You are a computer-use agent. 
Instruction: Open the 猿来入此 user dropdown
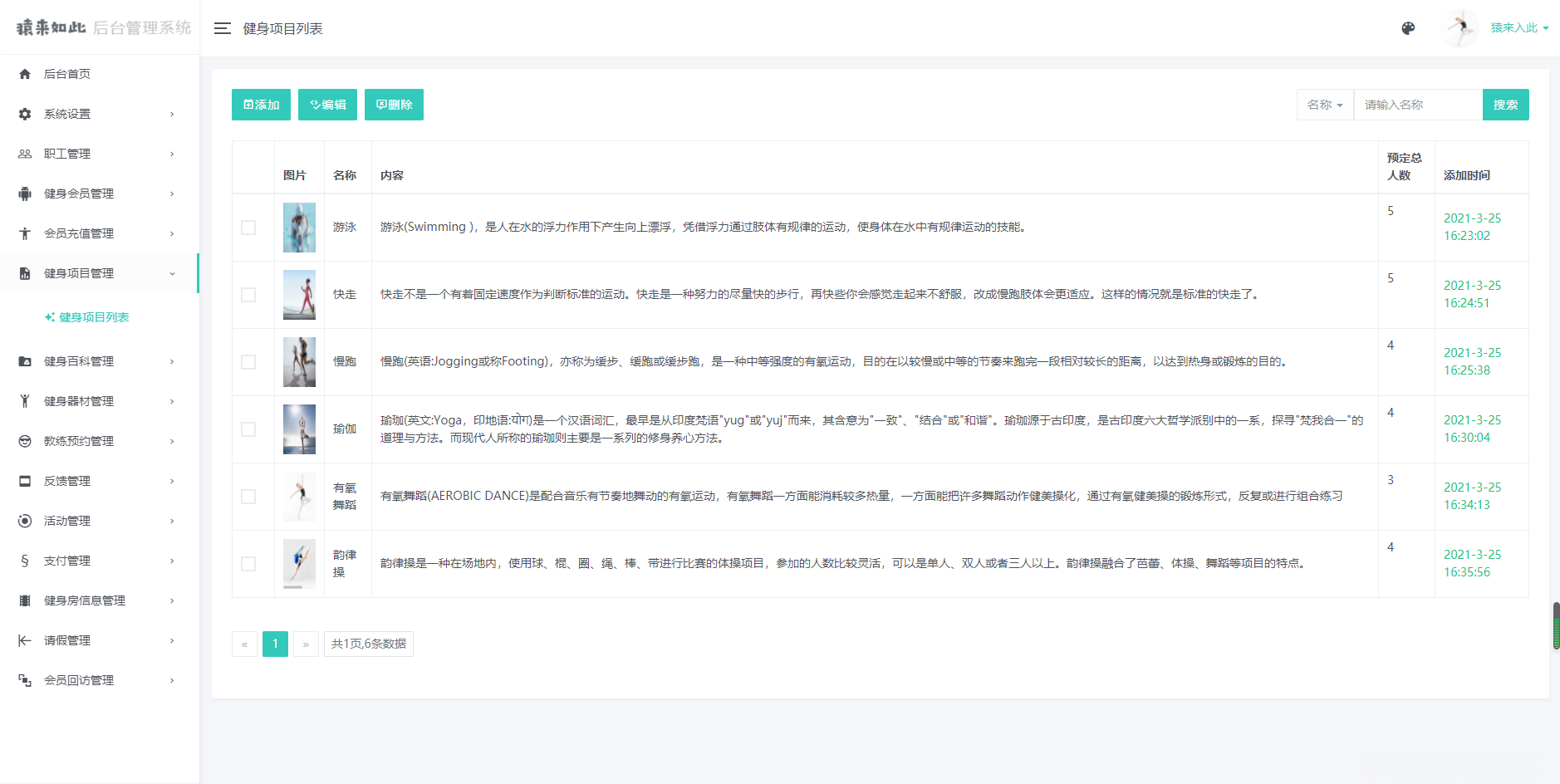[1519, 28]
